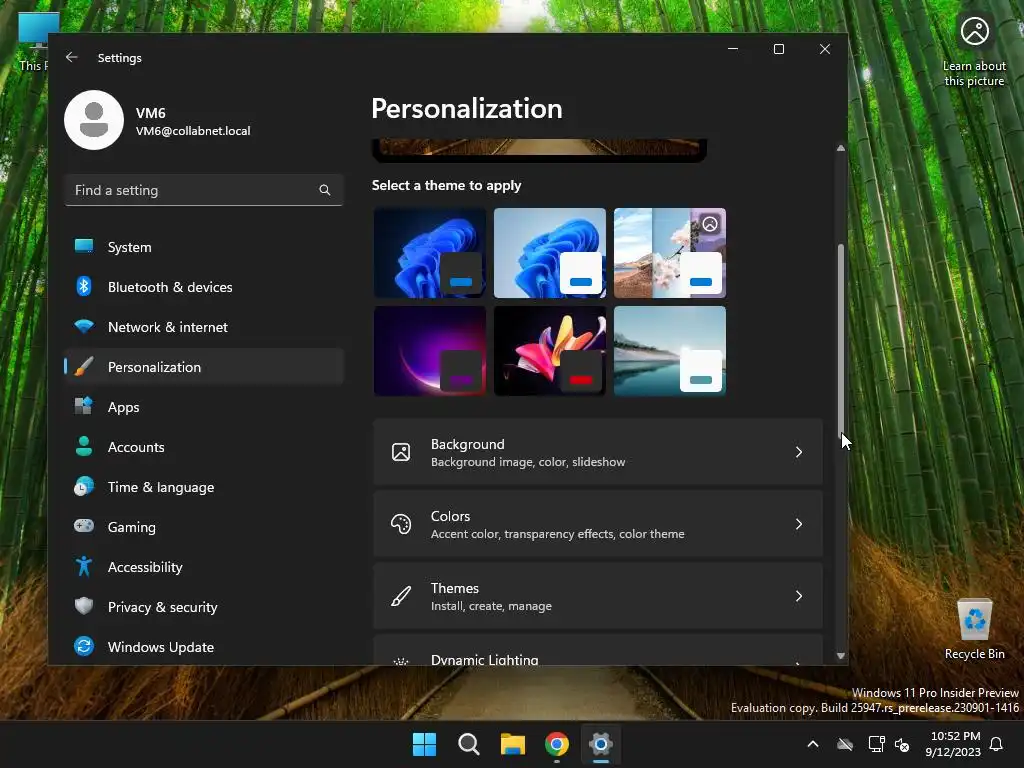Go back with the Settings back arrow

(x=72, y=57)
